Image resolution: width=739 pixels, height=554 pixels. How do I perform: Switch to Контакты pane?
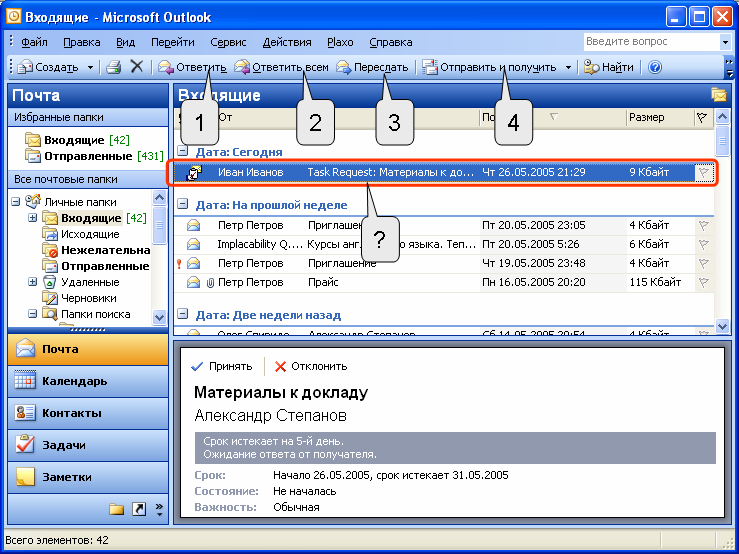coord(88,413)
